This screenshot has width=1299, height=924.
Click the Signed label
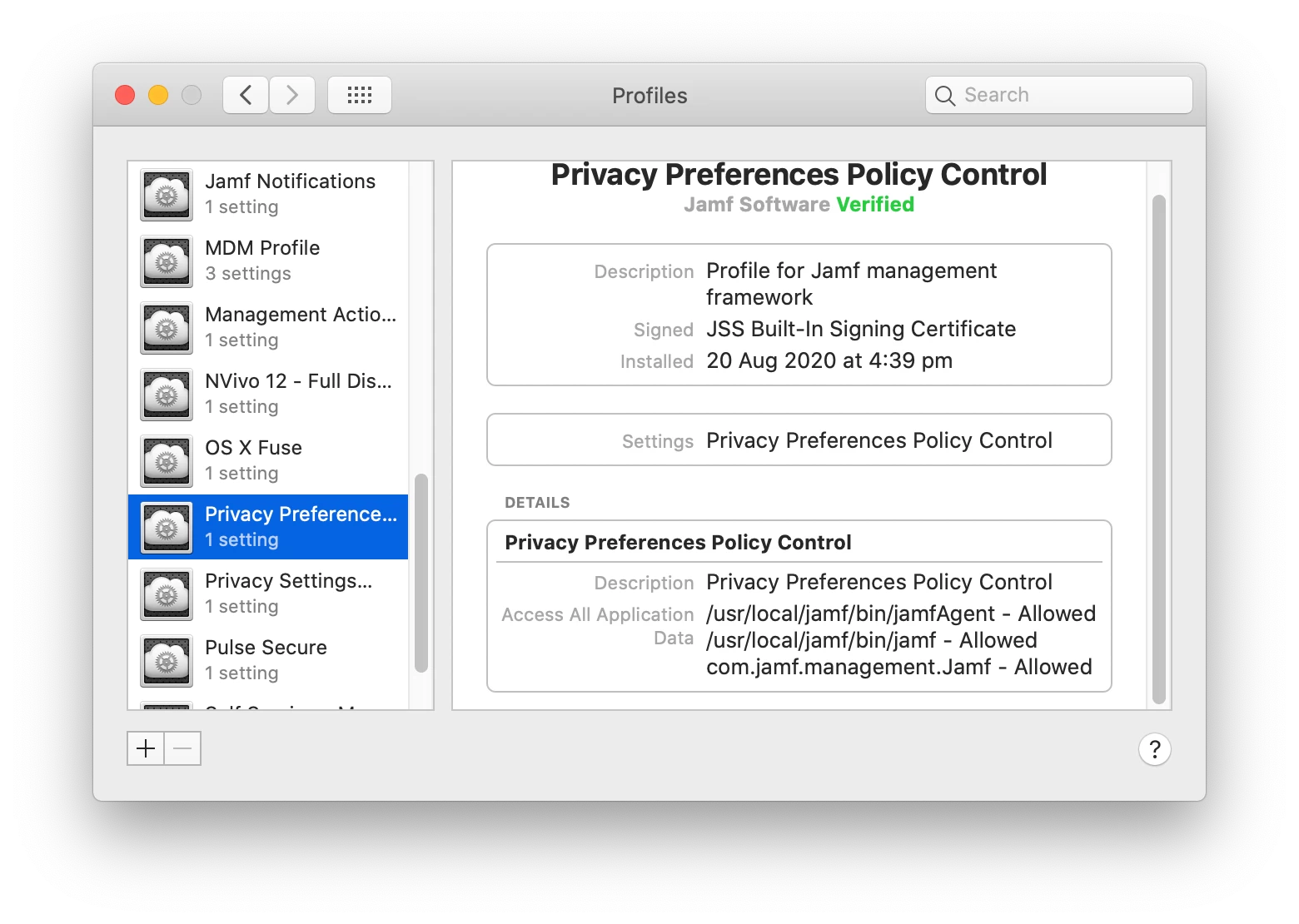pos(664,330)
